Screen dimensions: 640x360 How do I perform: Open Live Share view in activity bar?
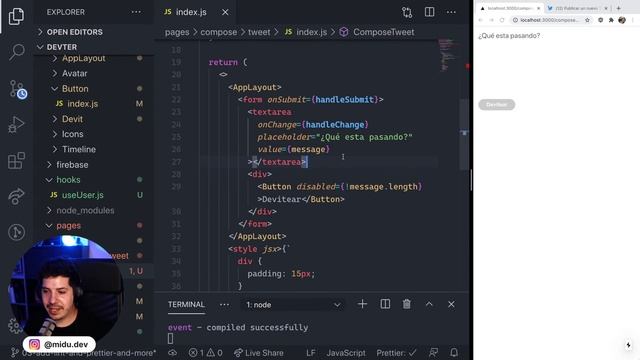[16, 196]
